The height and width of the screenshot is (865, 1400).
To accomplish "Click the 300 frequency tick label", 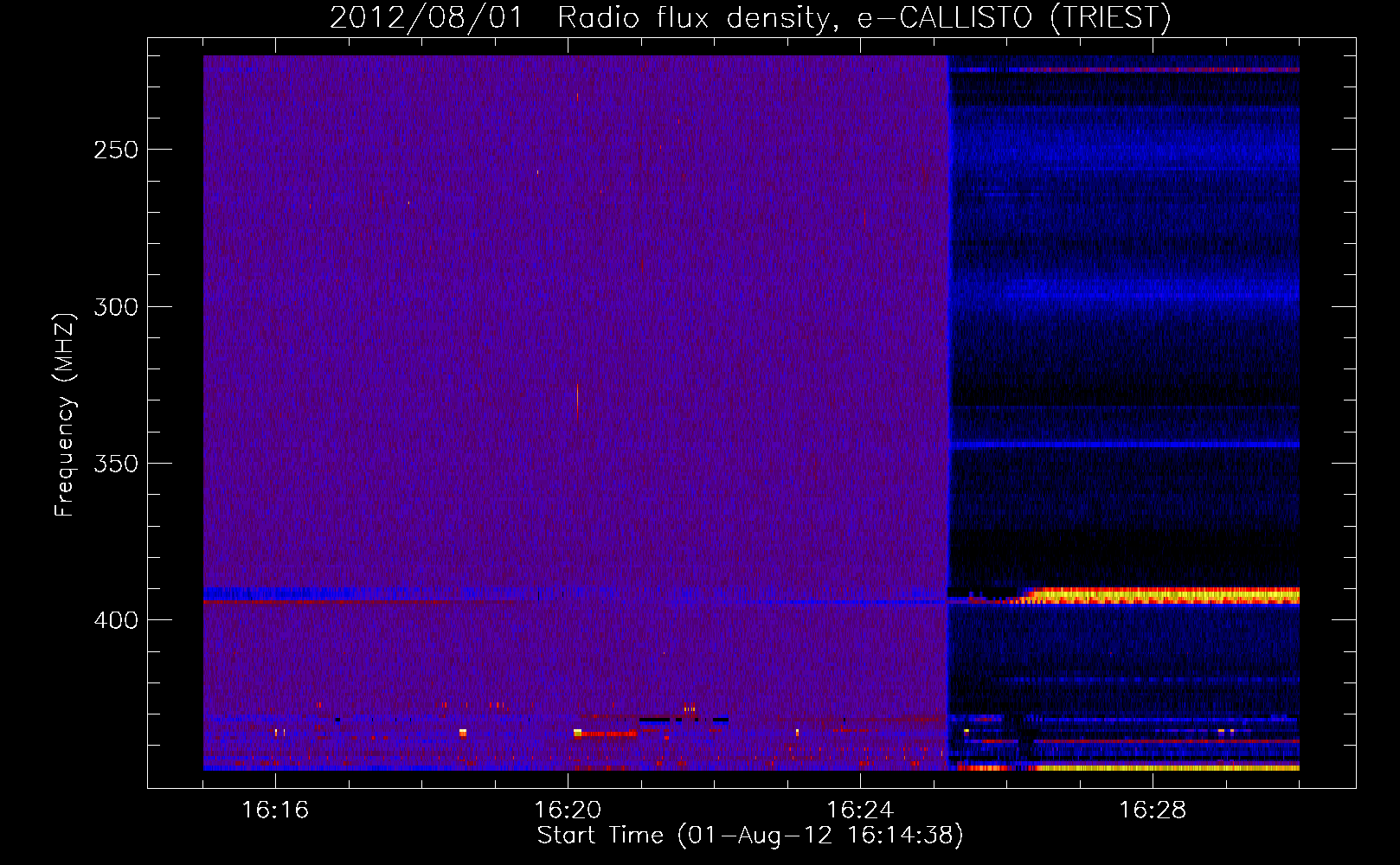I will (116, 307).
